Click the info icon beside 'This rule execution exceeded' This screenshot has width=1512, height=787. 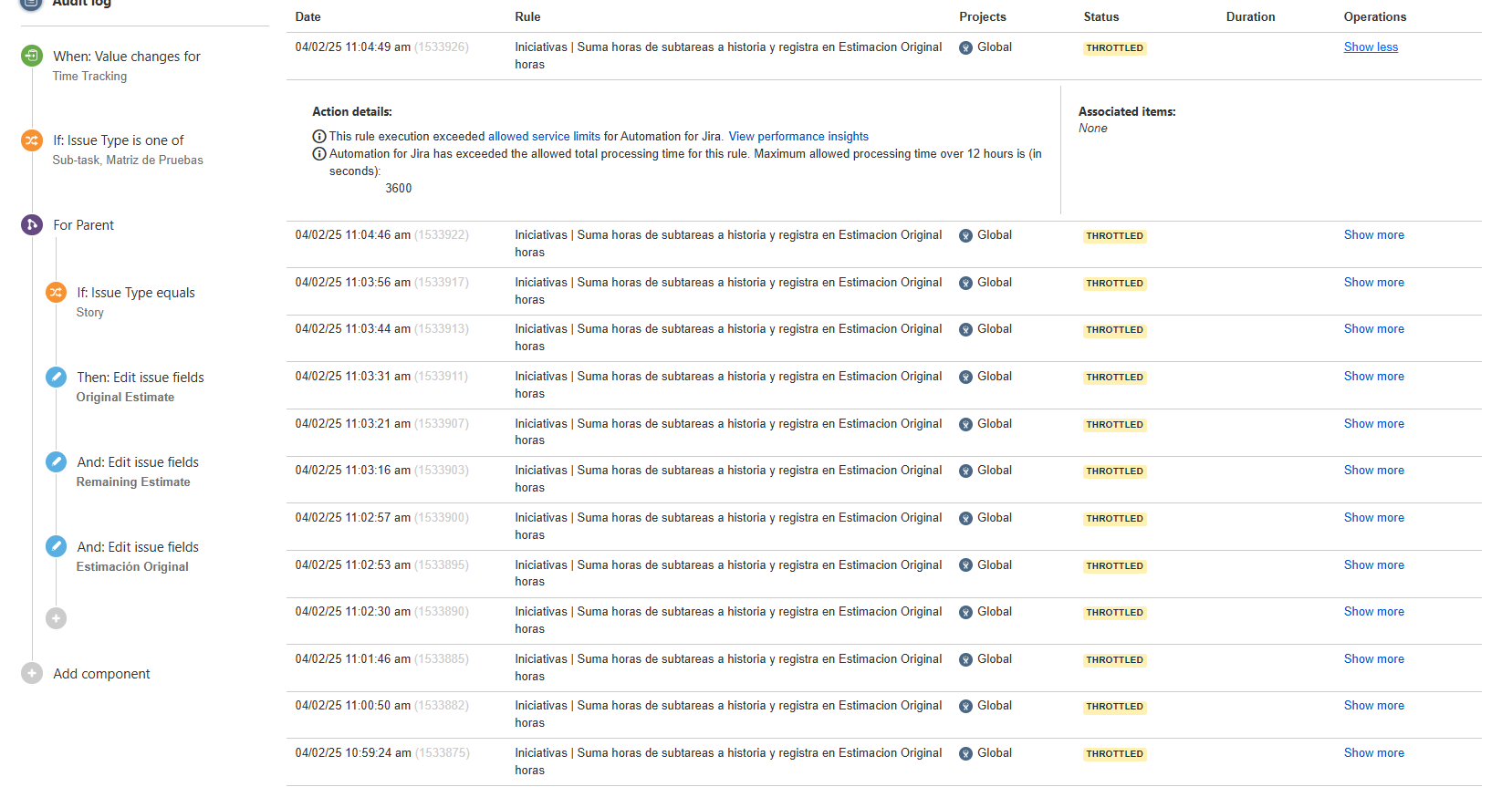[319, 137]
